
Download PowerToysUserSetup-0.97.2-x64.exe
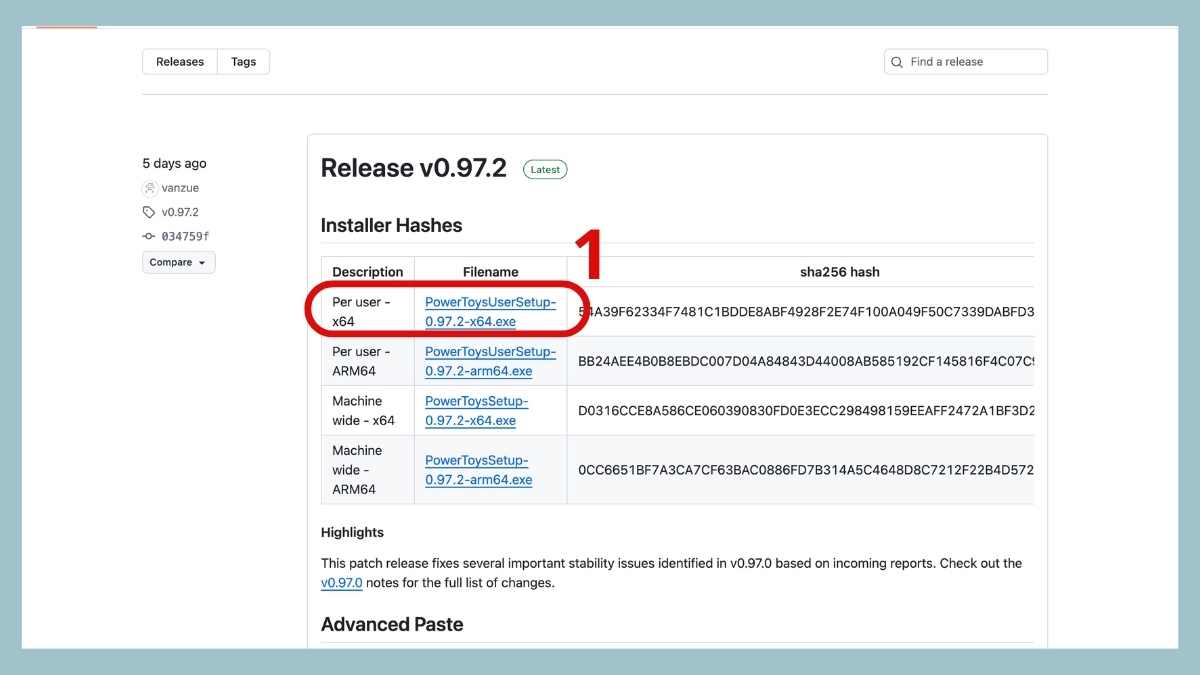[490, 312]
